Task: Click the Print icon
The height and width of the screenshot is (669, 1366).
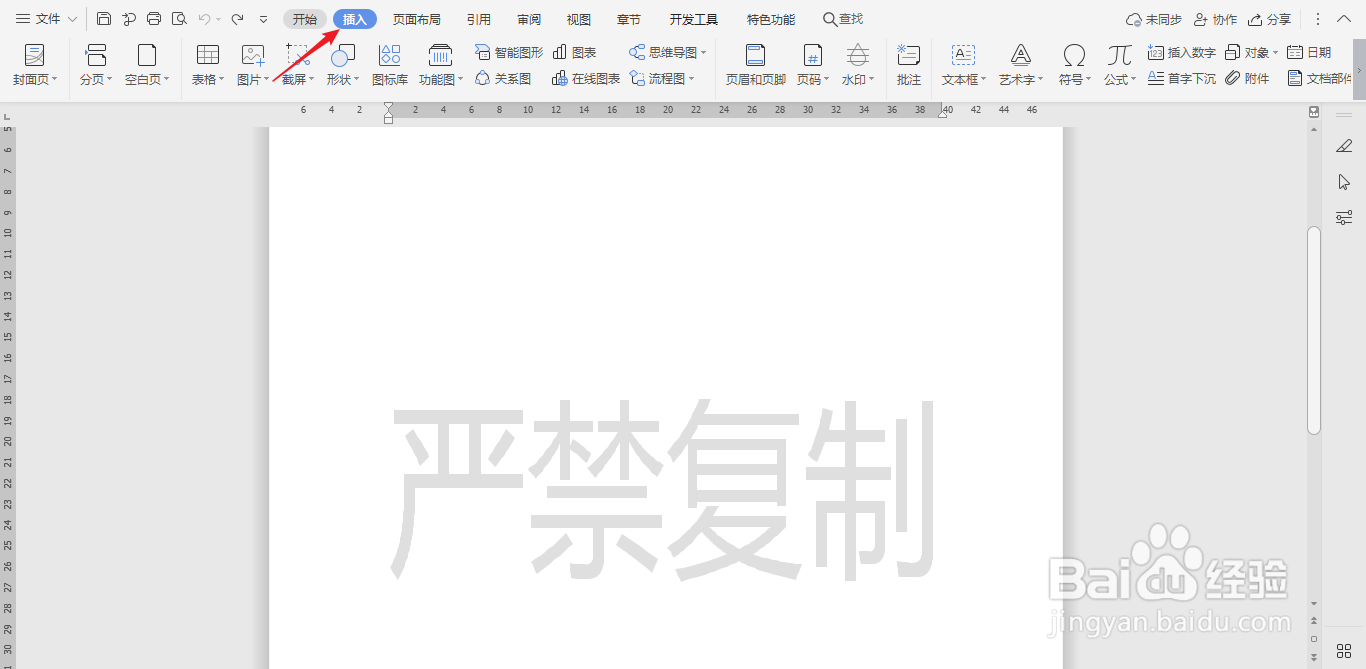Action: (x=154, y=19)
